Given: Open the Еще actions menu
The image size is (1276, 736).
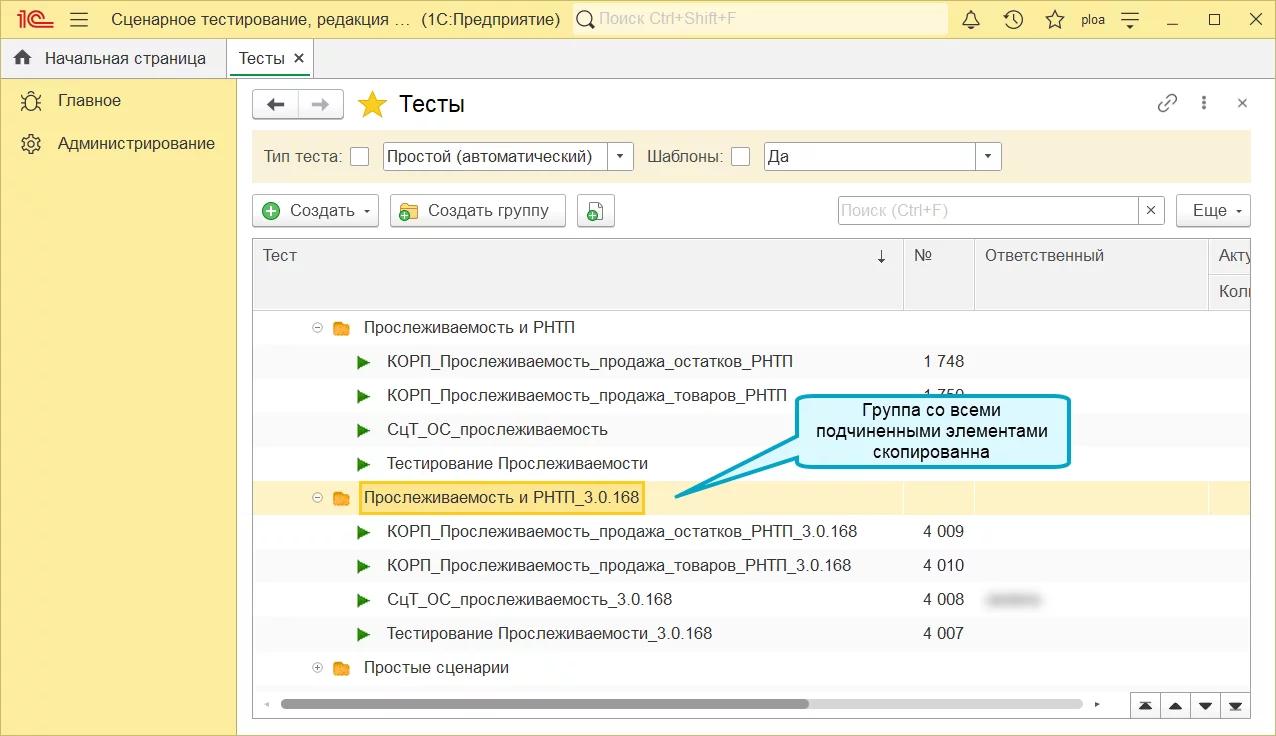Looking at the screenshot, I should coord(1213,211).
